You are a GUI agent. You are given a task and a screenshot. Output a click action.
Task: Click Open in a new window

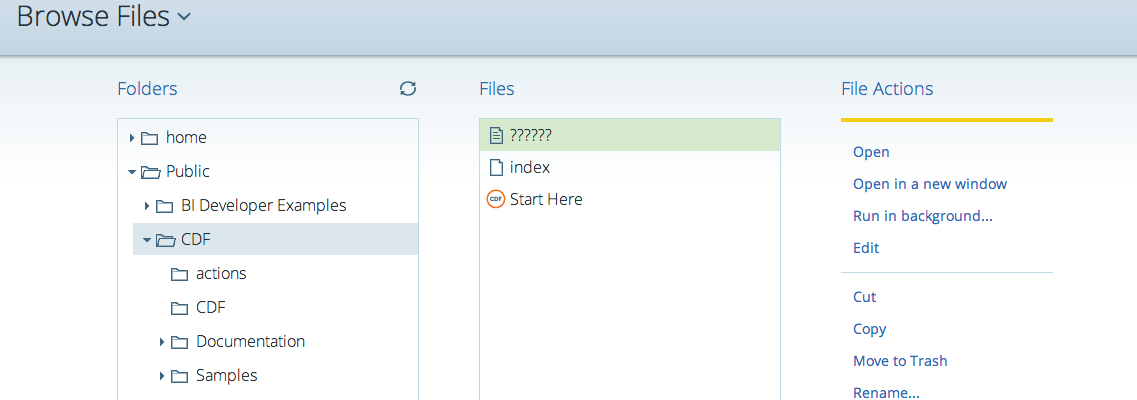point(930,184)
